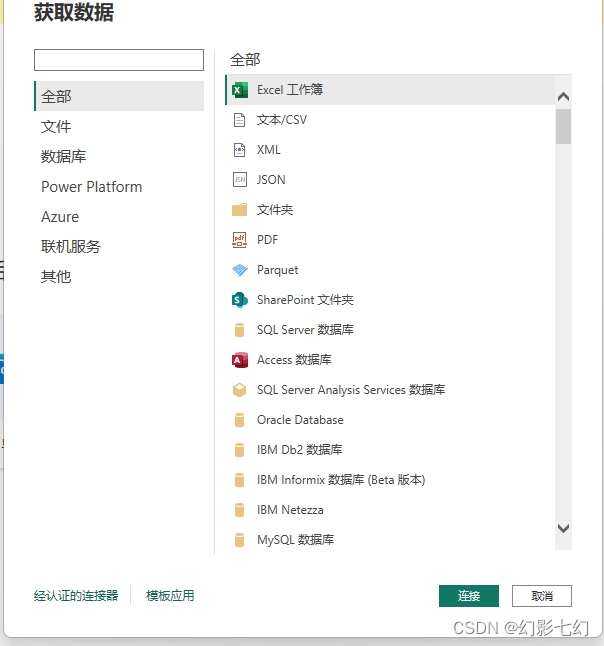Select the IBM Db2 database icon
The image size is (604, 646).
pyautogui.click(x=239, y=450)
